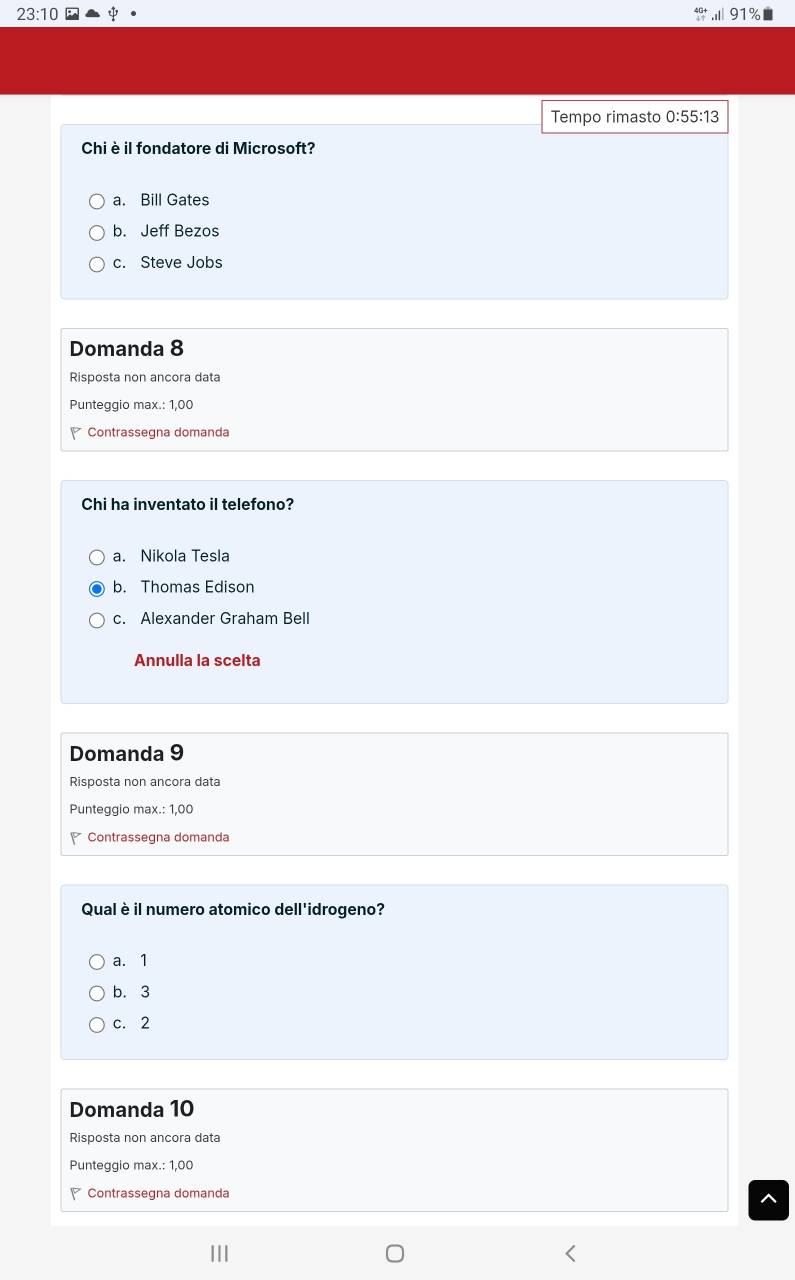Image resolution: width=795 pixels, height=1280 pixels.
Task: Choose Nikola Tesla as the inventor
Action: [97, 557]
